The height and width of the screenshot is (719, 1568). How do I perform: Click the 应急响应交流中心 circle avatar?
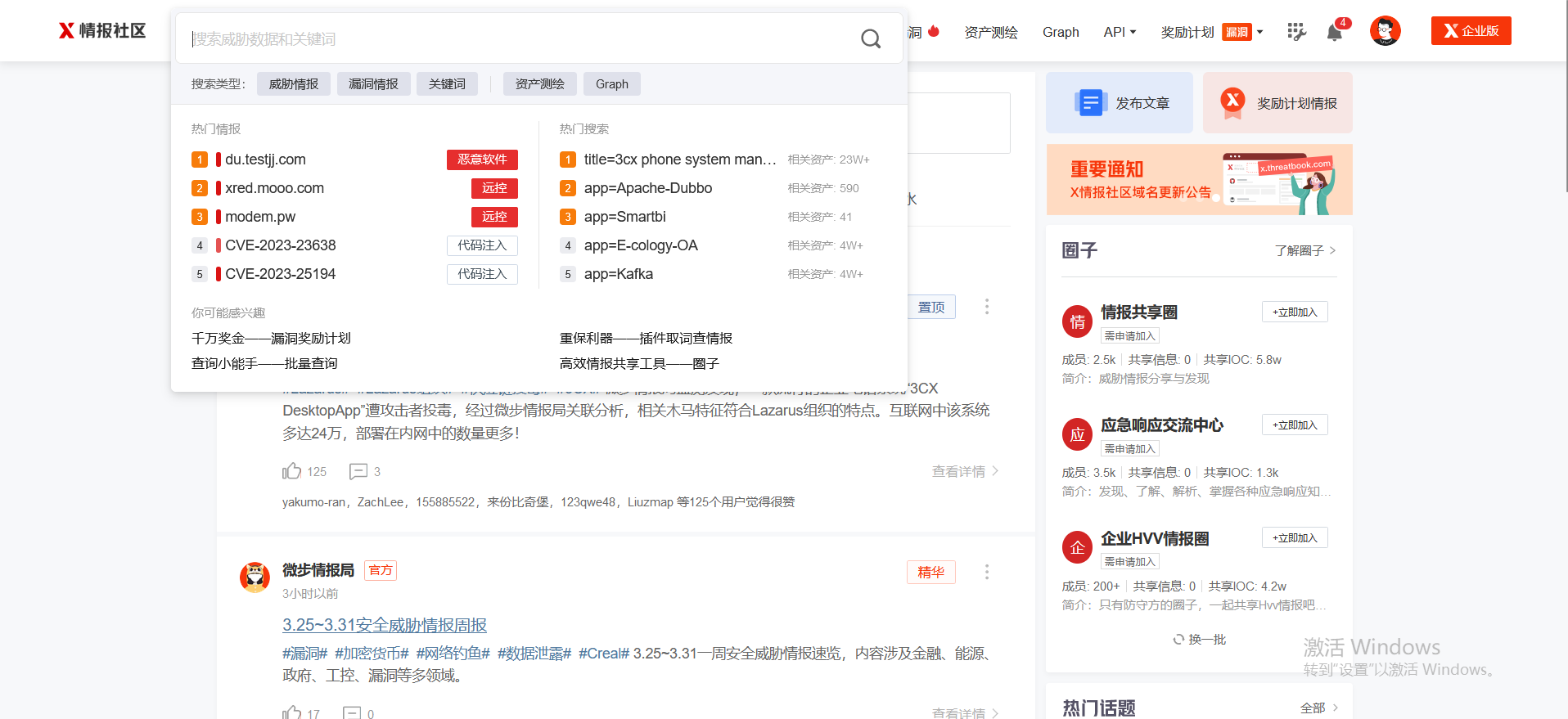coord(1077,434)
